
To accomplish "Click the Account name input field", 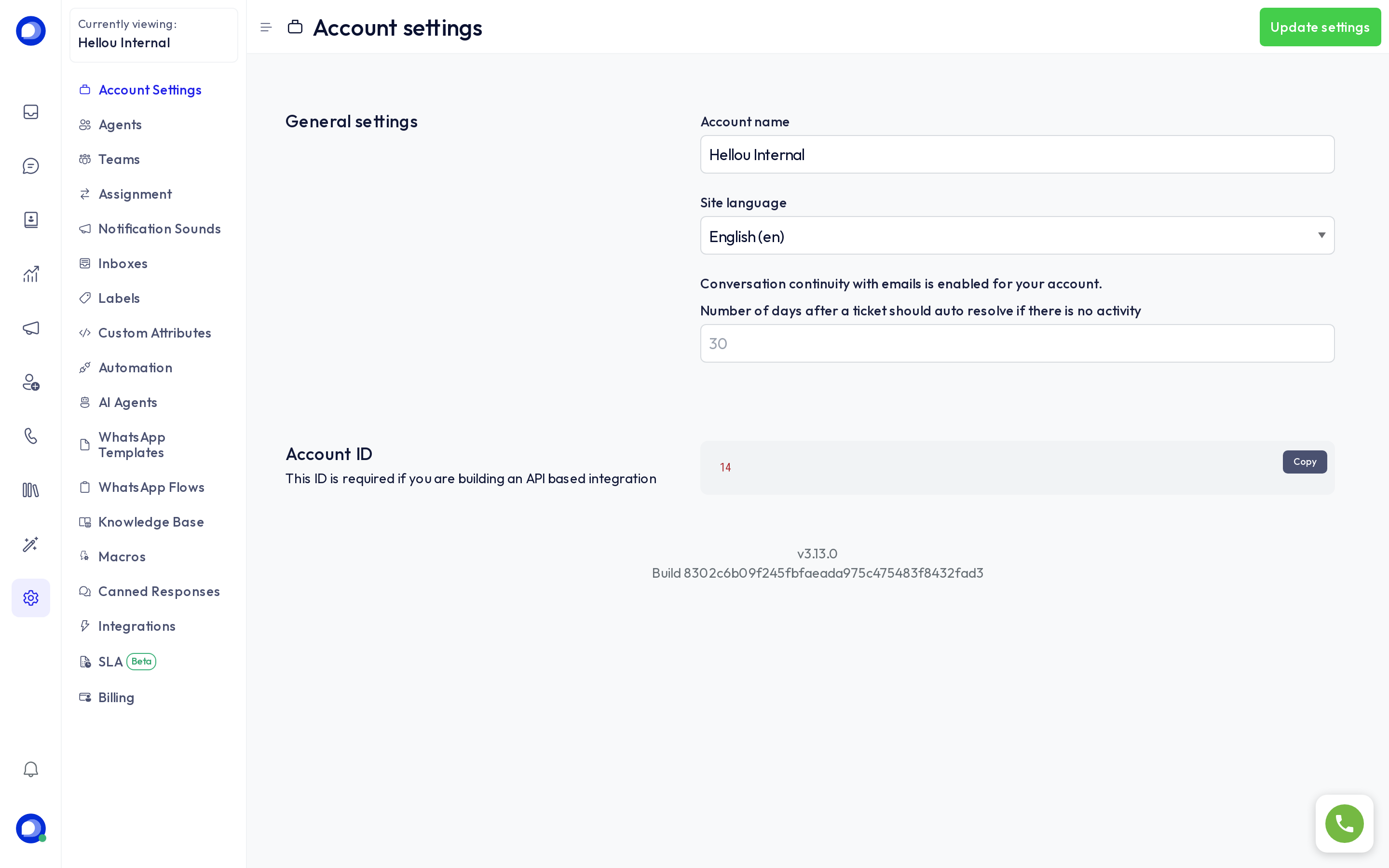I will [1017, 154].
